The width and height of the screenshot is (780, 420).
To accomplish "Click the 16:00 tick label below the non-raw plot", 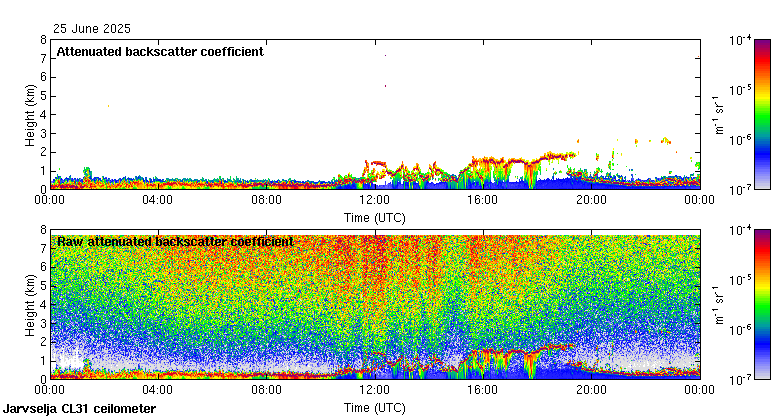I will click(x=483, y=200).
